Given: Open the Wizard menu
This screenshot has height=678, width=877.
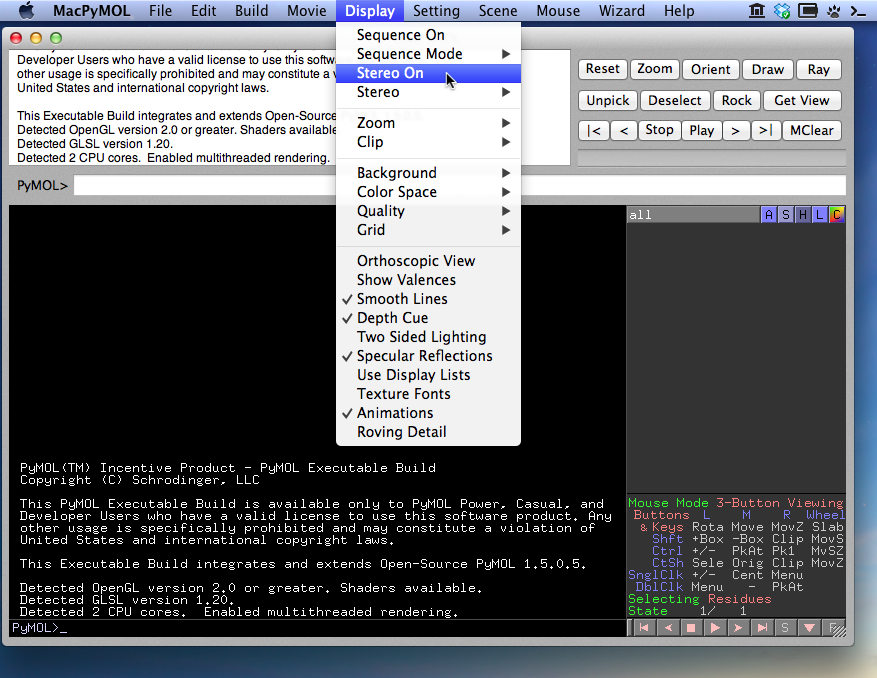Looking at the screenshot, I should (x=621, y=11).
